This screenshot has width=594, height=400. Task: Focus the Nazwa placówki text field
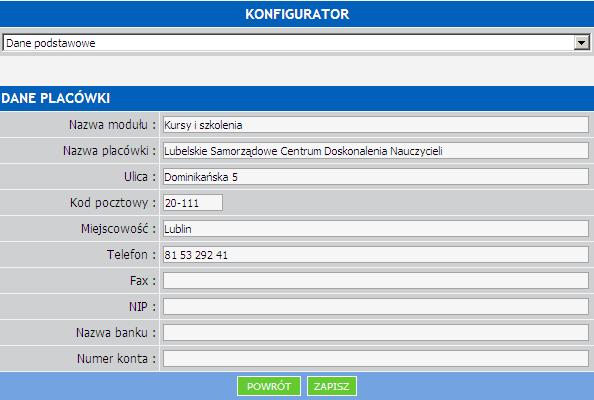(x=375, y=151)
